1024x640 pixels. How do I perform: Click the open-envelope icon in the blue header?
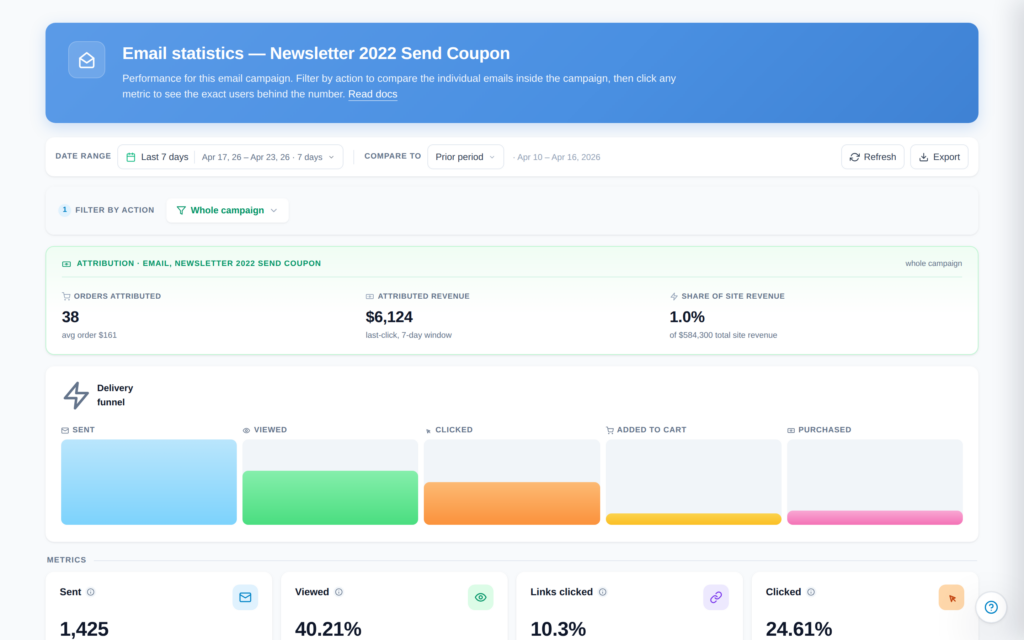point(87,60)
